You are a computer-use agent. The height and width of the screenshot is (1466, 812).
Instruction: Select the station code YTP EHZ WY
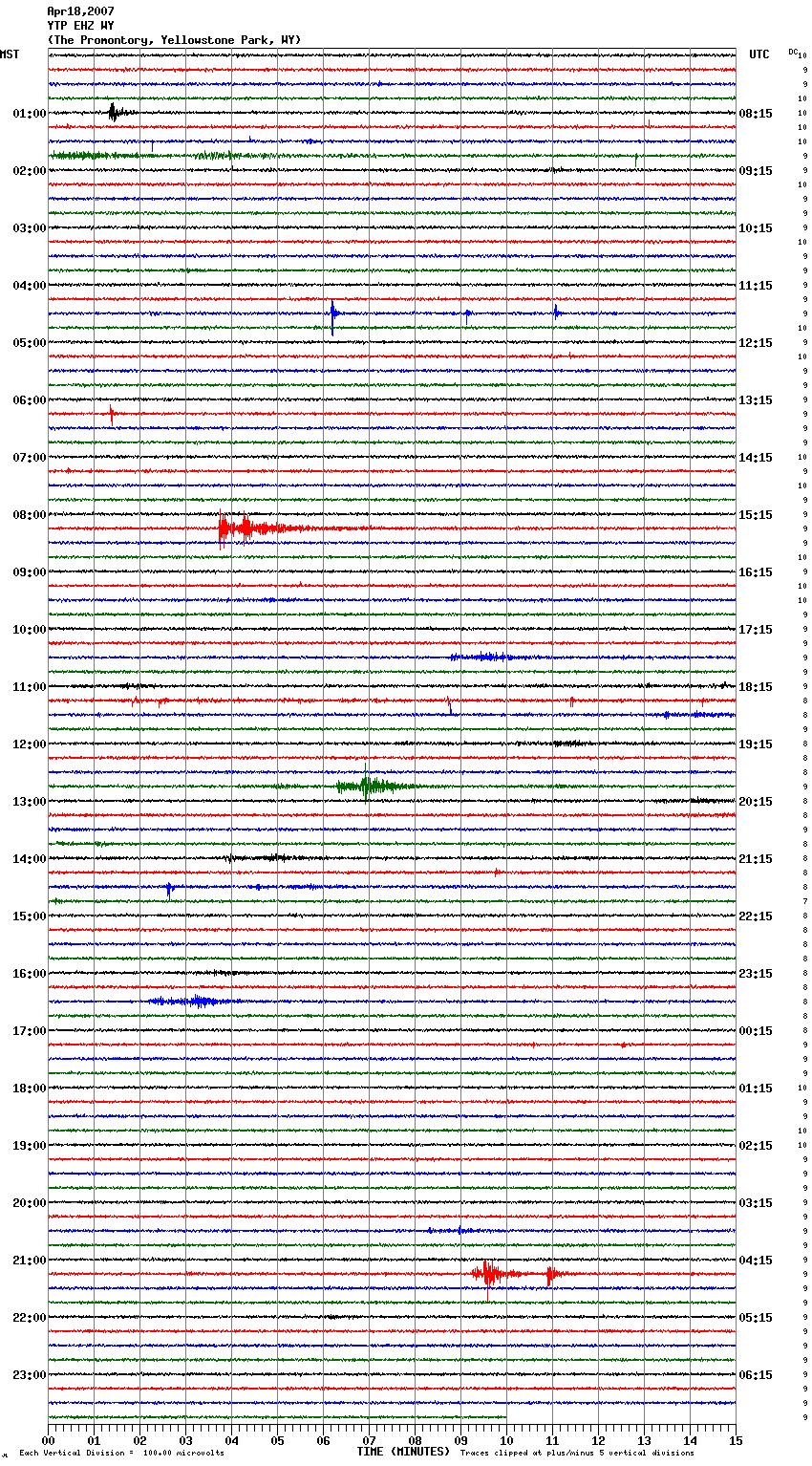pos(80,26)
